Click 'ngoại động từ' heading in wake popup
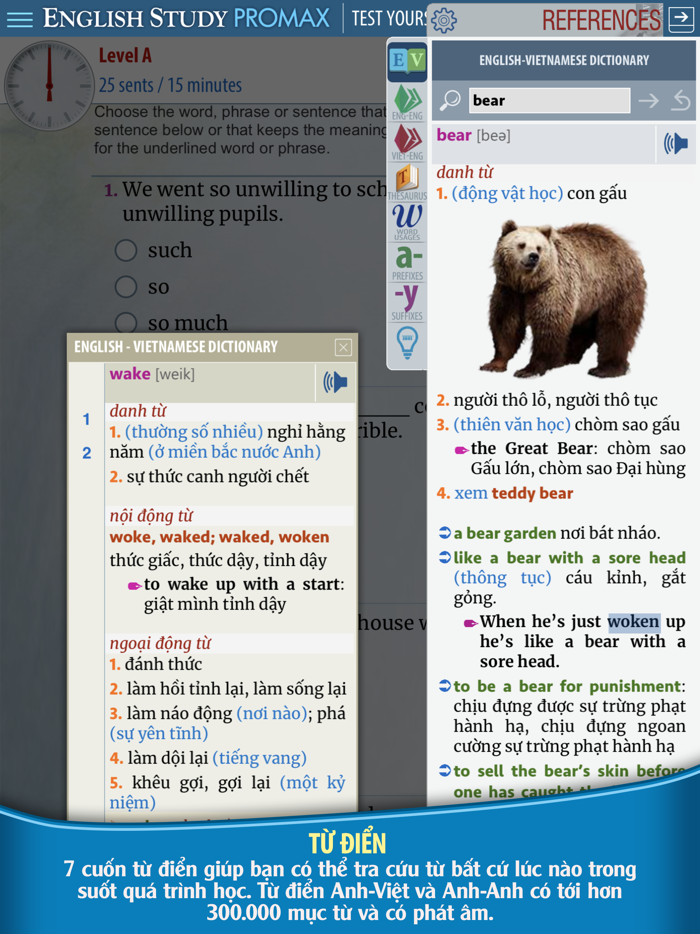Screen dimensions: 700x934 tap(160, 643)
